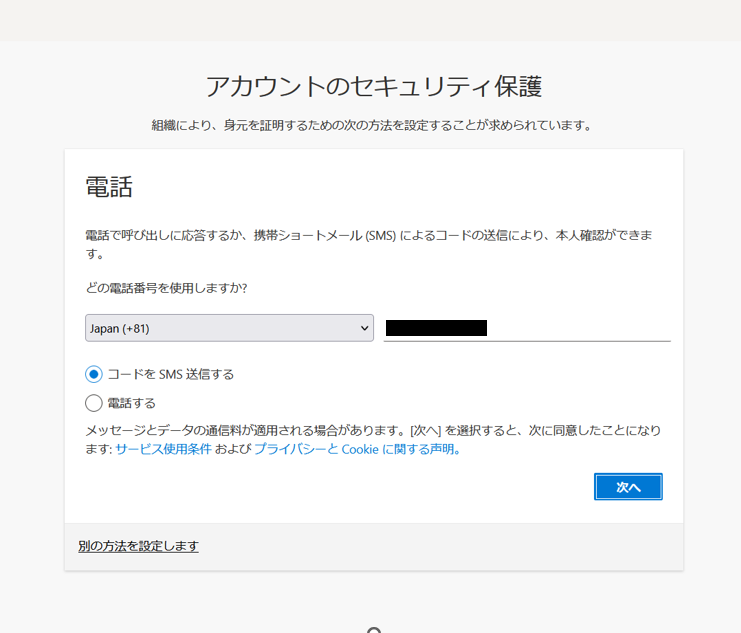This screenshot has height=633, width=741.
Task: Click the 電話する option label text
Action: click(131, 403)
